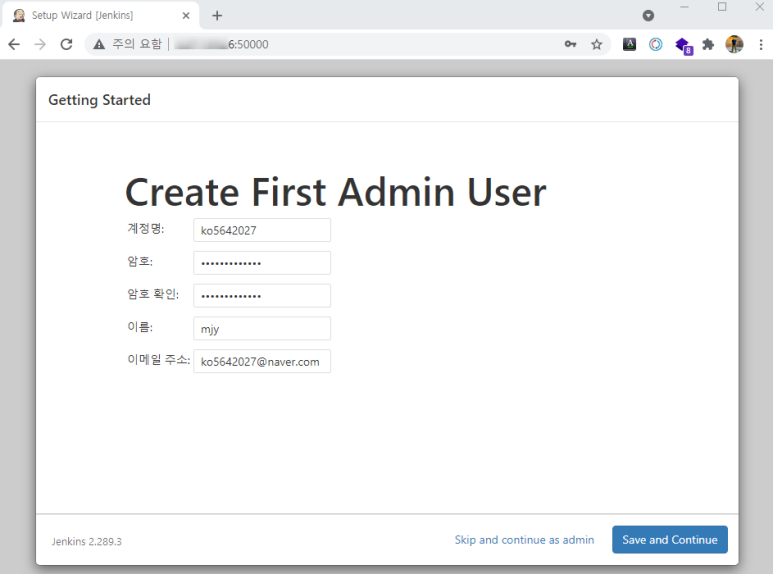Viewport: 773px width, 574px height.
Task: Go back with the browser back arrow
Action: coord(14,44)
